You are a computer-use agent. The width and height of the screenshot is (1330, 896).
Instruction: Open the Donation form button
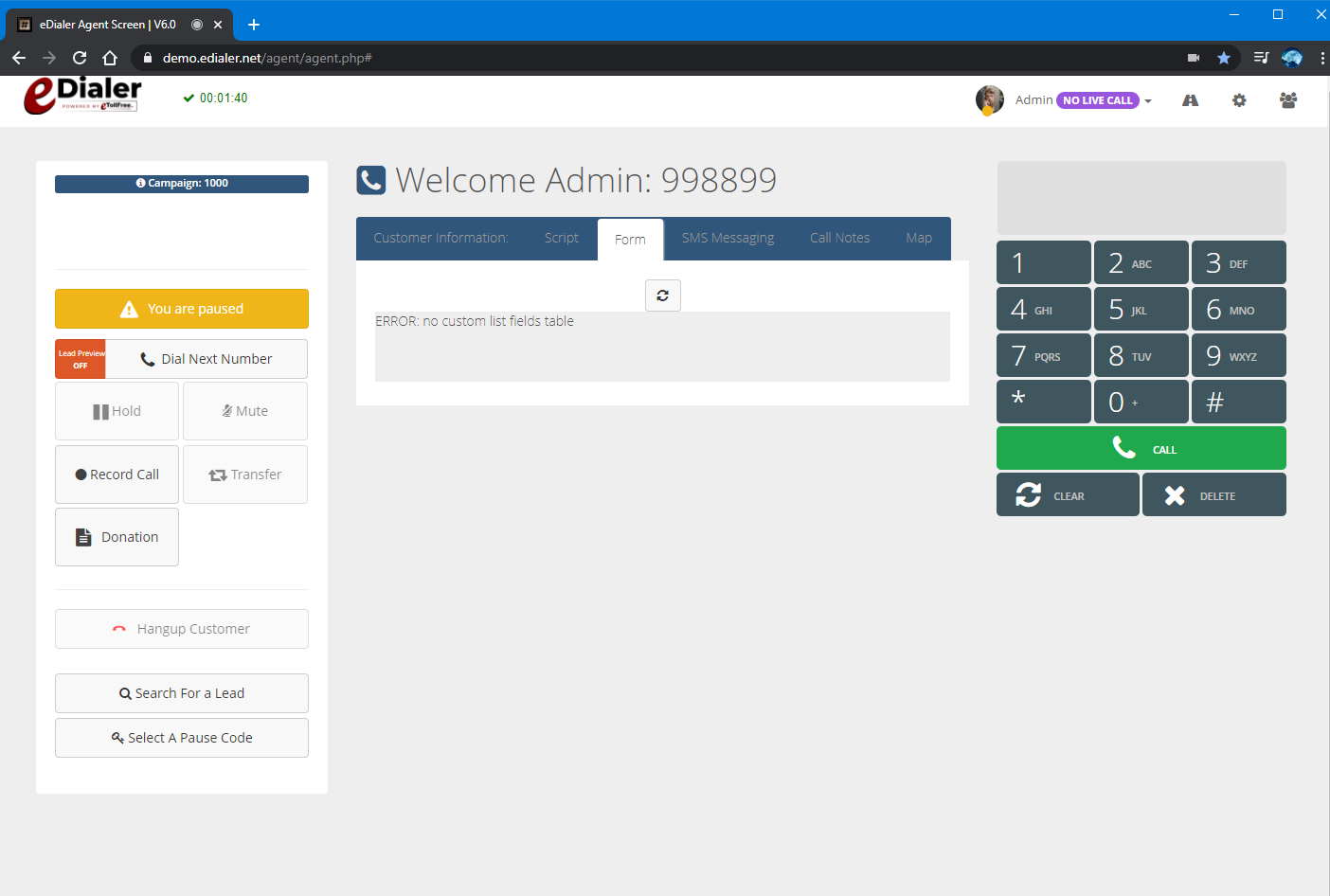click(117, 537)
